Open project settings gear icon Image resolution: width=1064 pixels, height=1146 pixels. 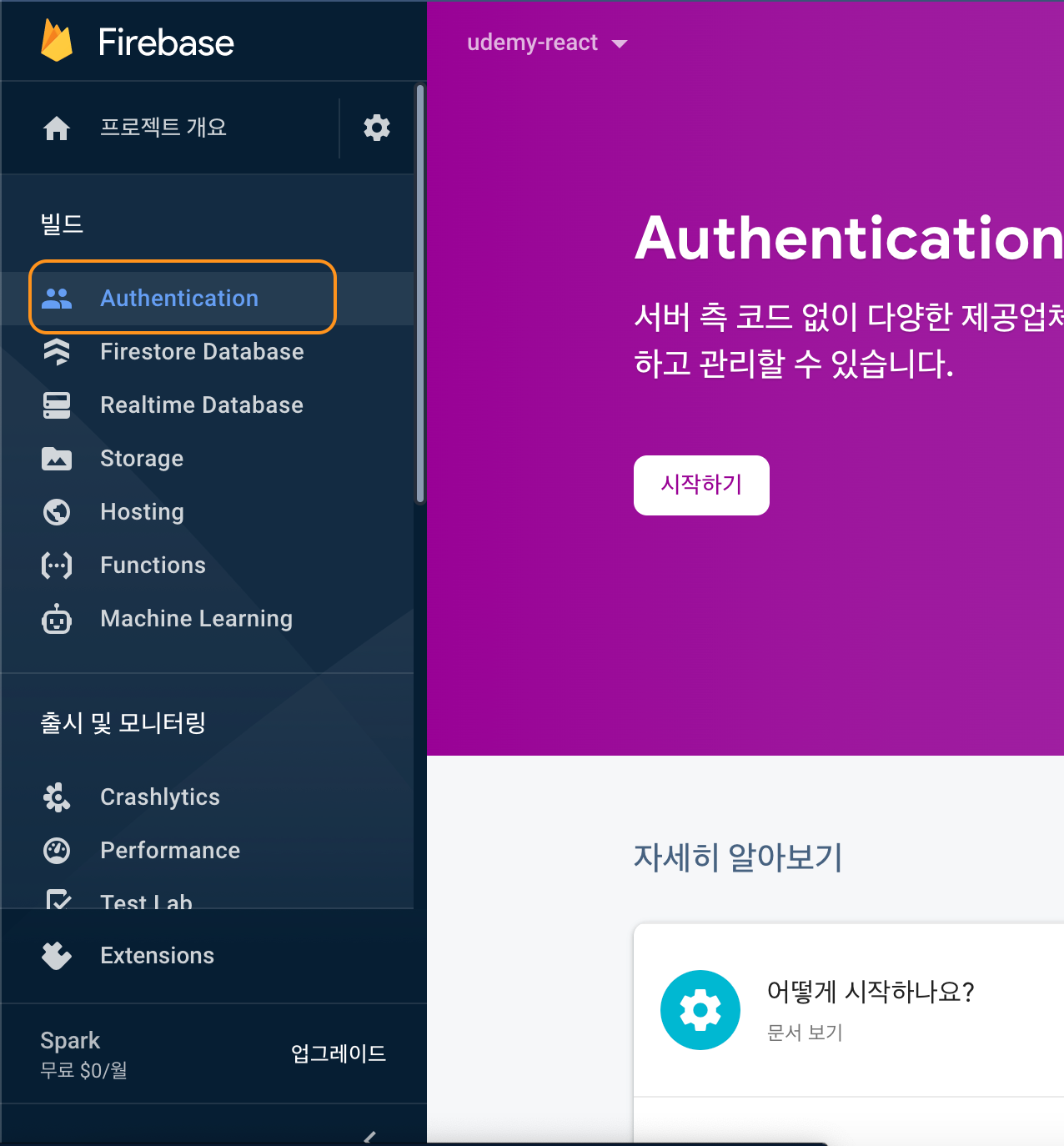point(377,128)
